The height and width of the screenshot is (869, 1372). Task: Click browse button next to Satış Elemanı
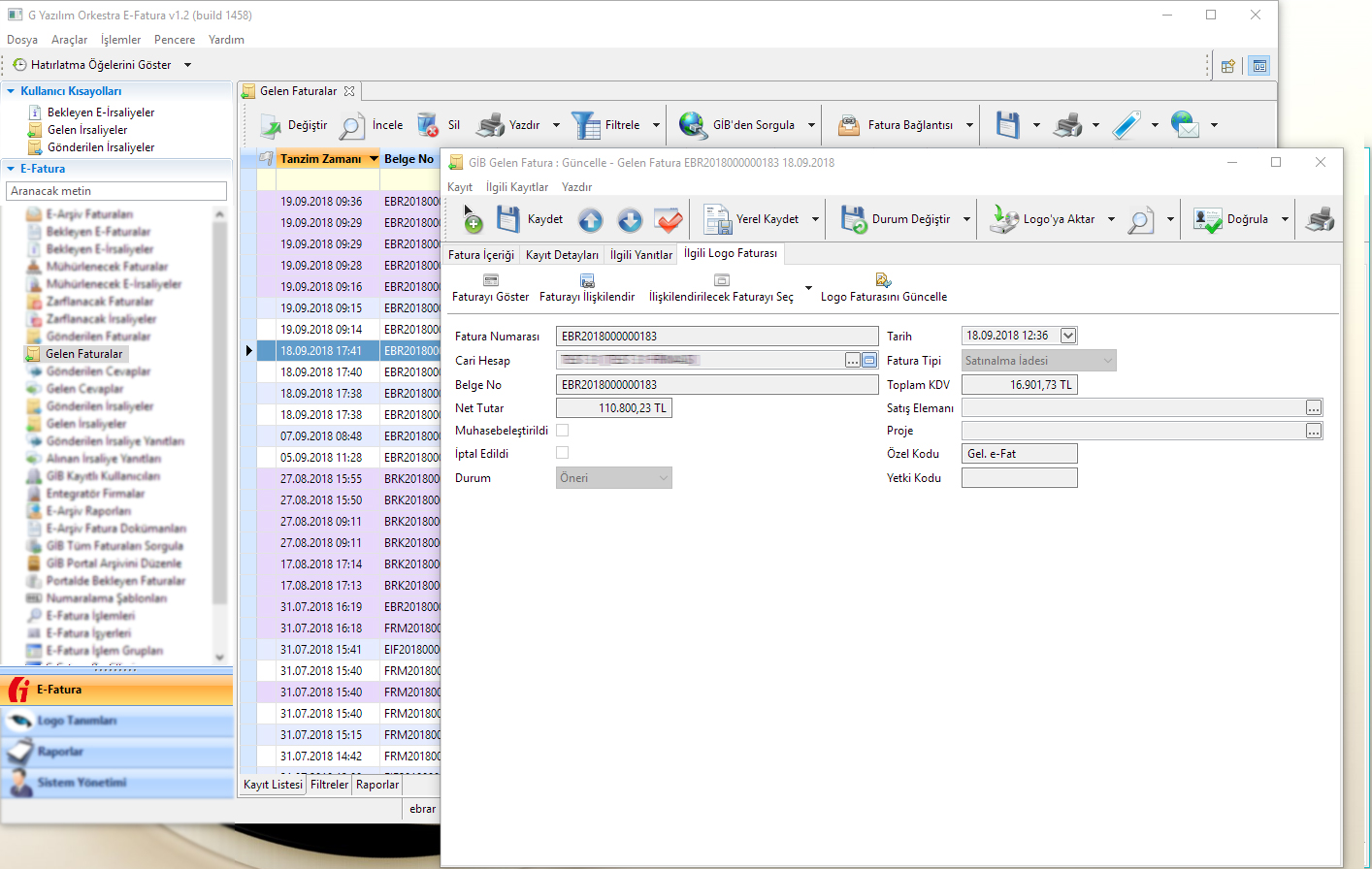coord(1313,408)
